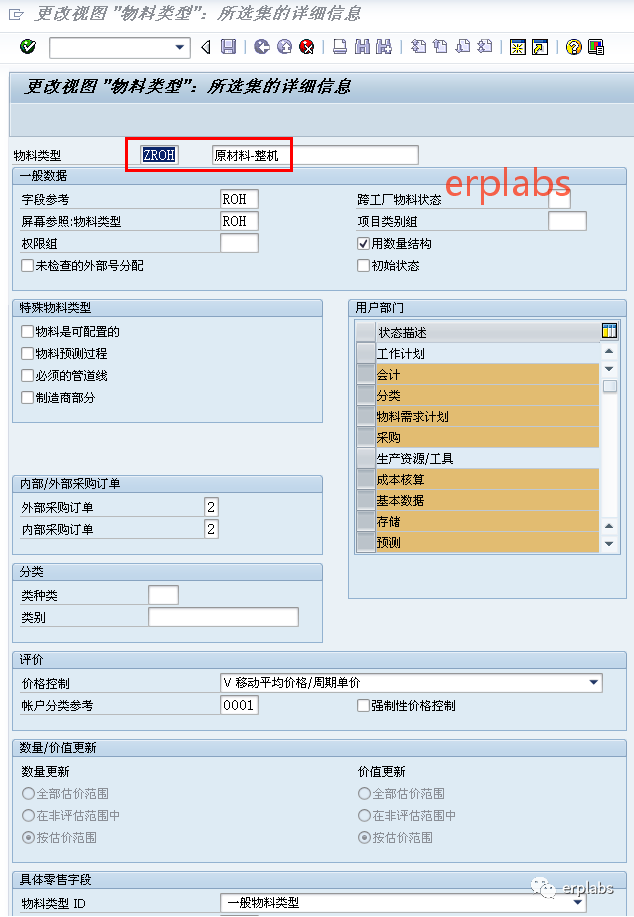Viewport: 634px width, 917px height.
Task: Uncheck 用数量结构 checkbox
Action: coord(364,243)
